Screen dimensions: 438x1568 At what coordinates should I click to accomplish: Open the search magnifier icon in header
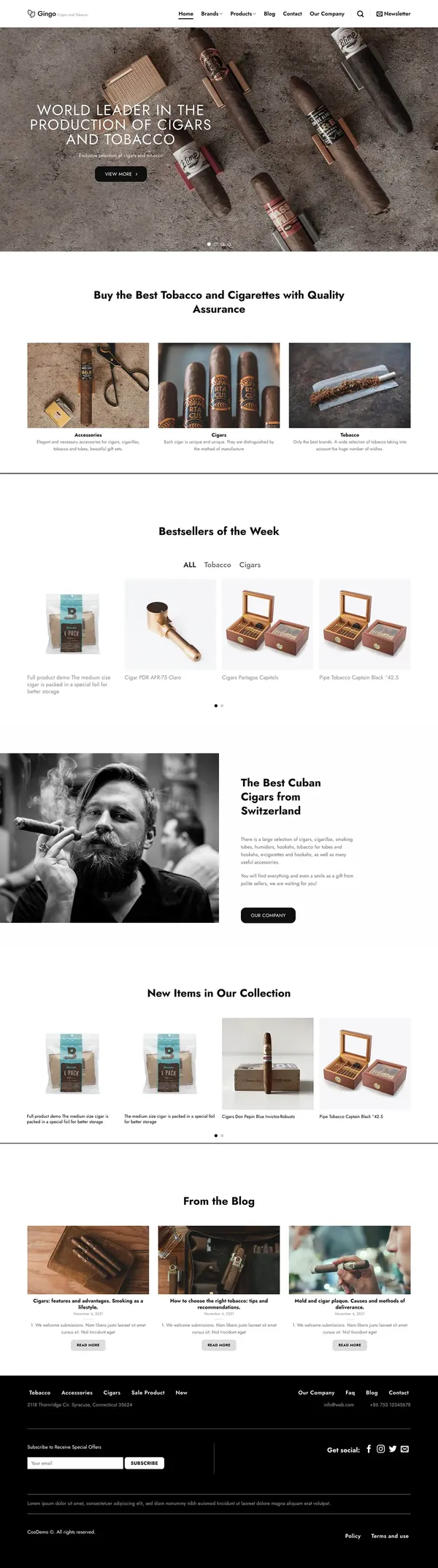click(x=360, y=14)
